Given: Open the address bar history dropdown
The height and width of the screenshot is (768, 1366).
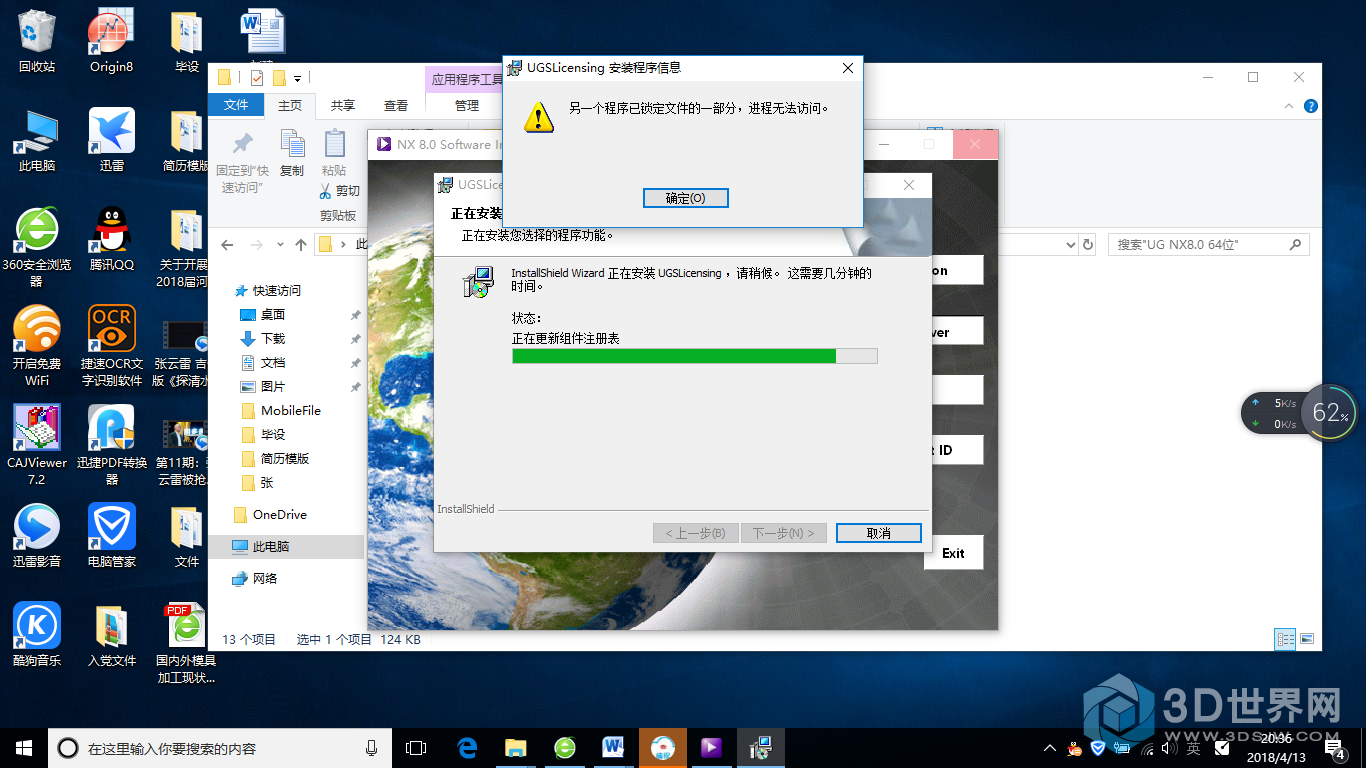Looking at the screenshot, I should coord(1070,244).
